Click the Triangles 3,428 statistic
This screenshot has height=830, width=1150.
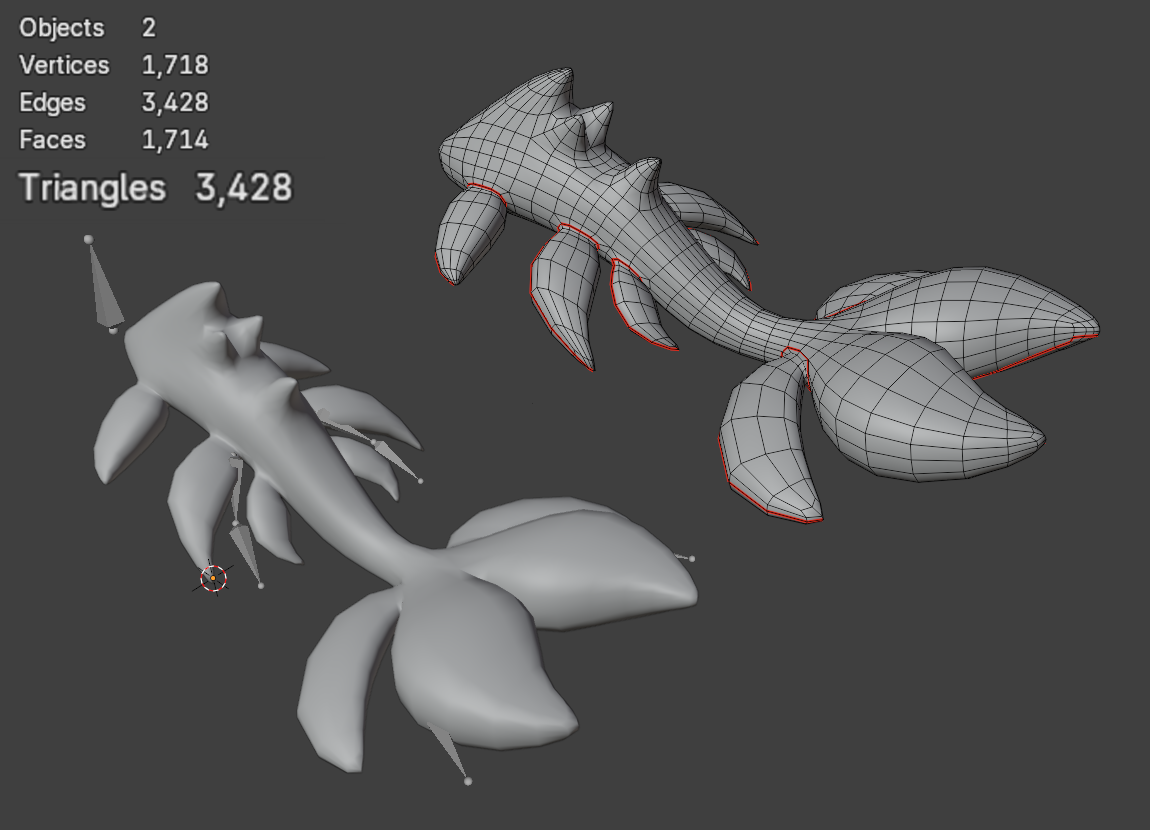[155, 188]
